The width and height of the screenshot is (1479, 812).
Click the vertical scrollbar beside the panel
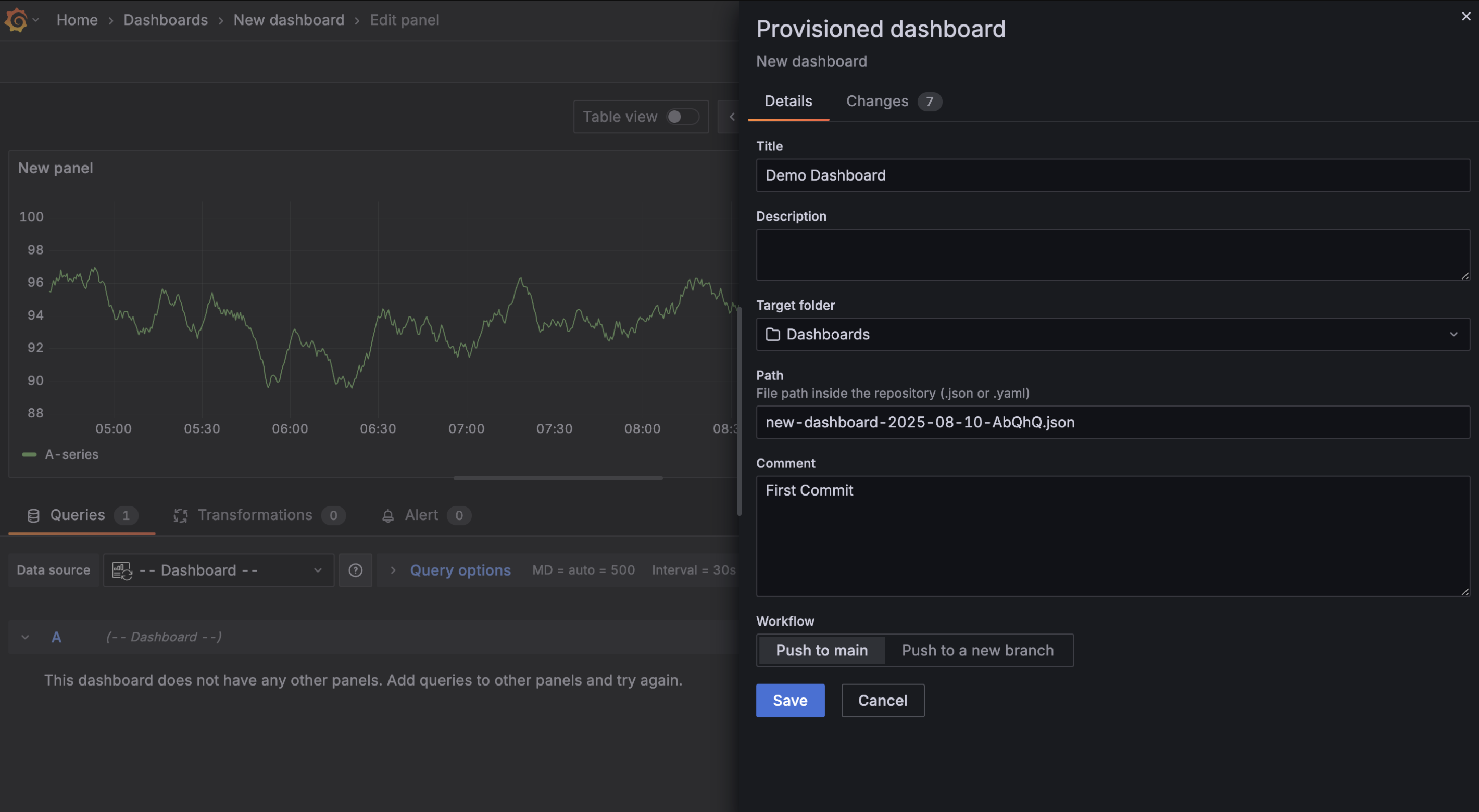(739, 411)
